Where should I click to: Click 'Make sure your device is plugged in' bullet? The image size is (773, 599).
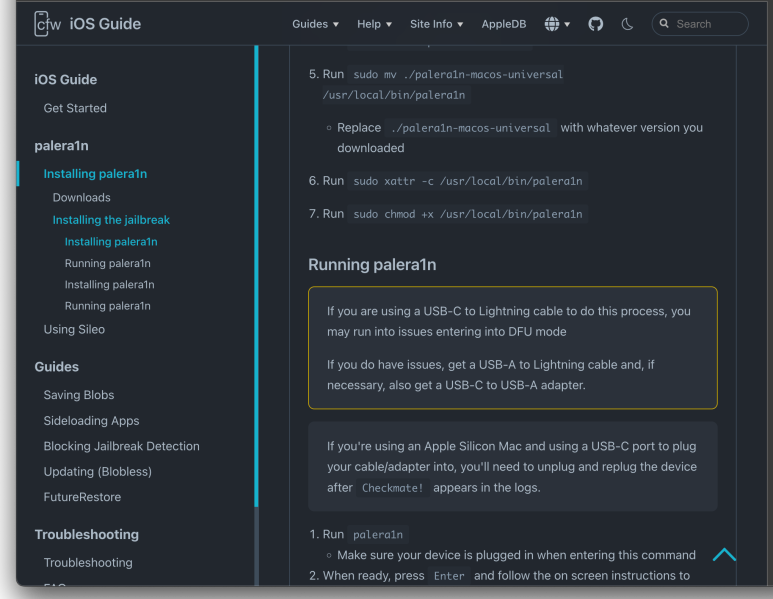point(516,555)
